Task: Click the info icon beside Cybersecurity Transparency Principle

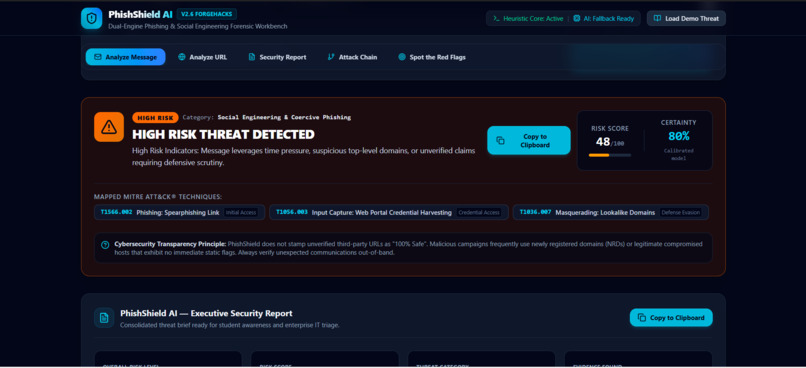Action: click(x=105, y=245)
